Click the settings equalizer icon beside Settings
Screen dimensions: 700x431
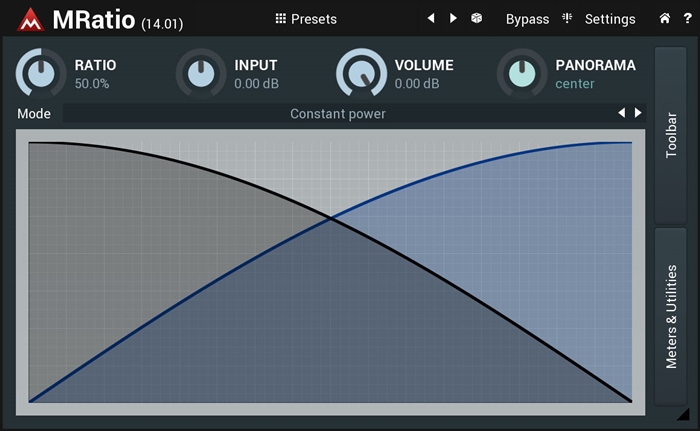click(567, 18)
